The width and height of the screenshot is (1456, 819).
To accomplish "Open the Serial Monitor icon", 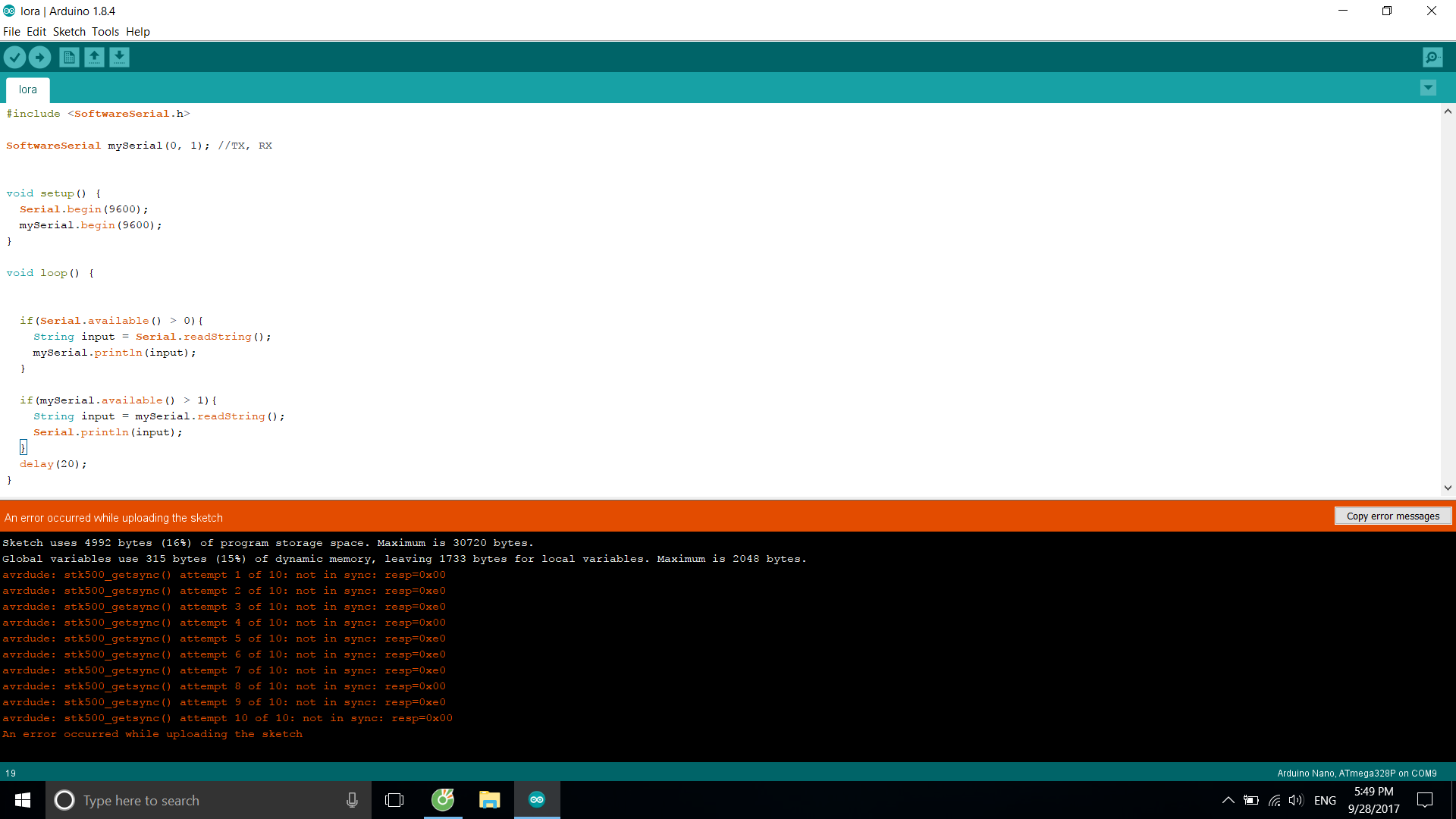I will click(x=1432, y=57).
